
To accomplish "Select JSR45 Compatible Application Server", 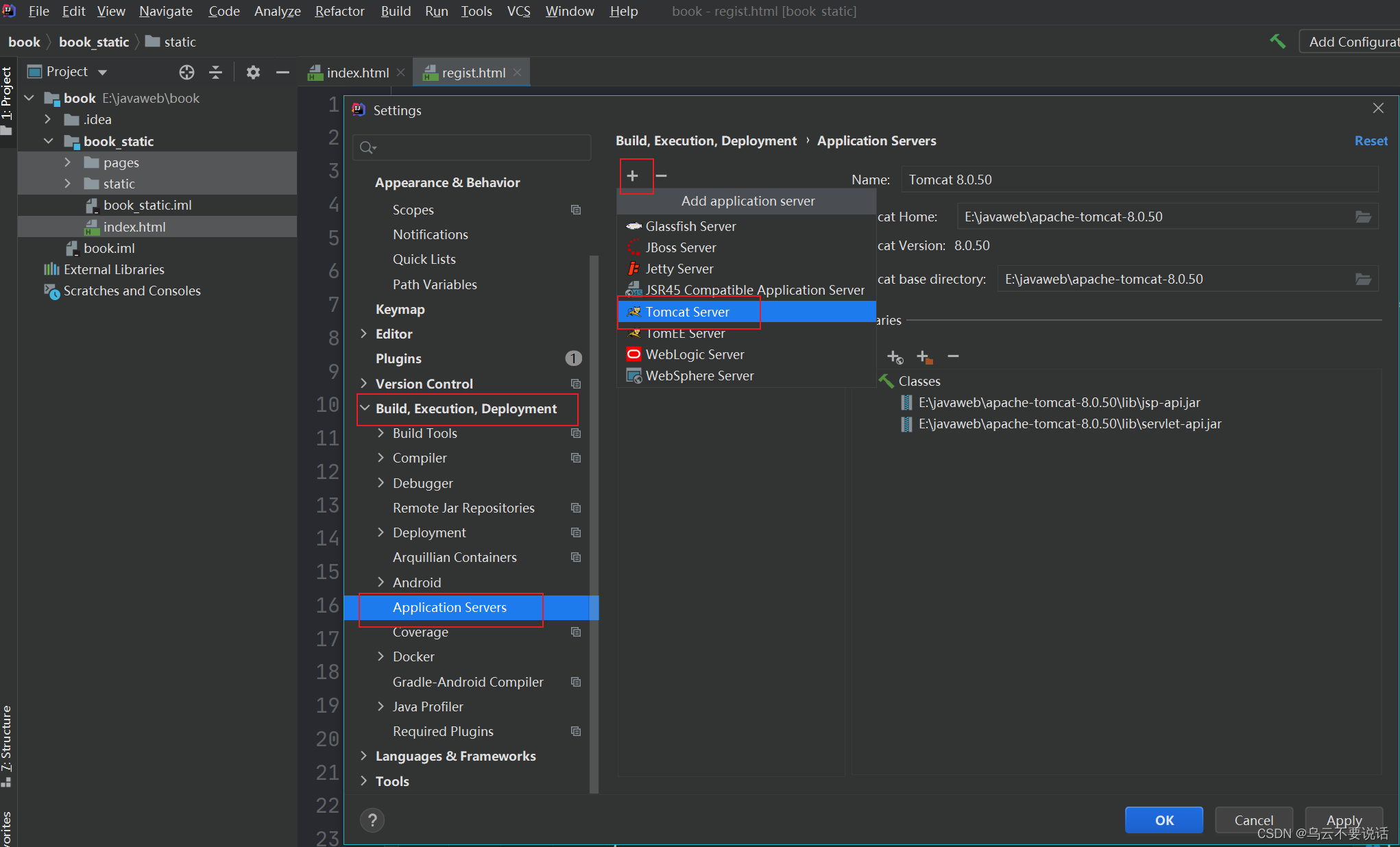I will pyautogui.click(x=747, y=290).
